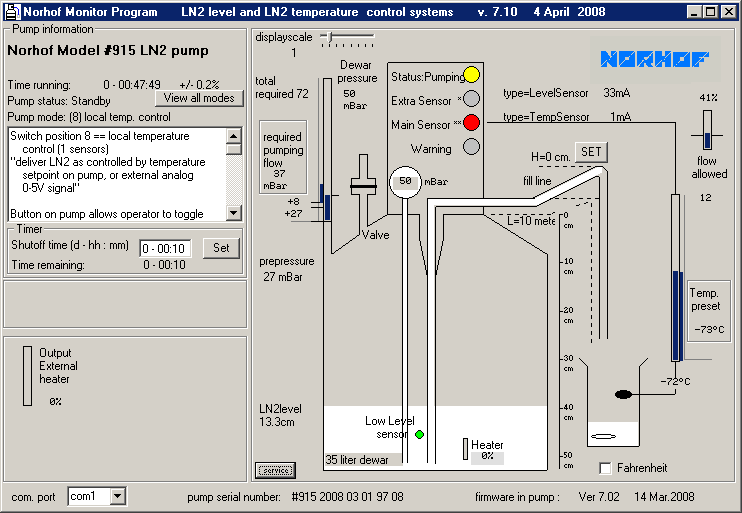The image size is (742, 513).
Task: Click the Temp. preset -73°C box
Action: 708,310
